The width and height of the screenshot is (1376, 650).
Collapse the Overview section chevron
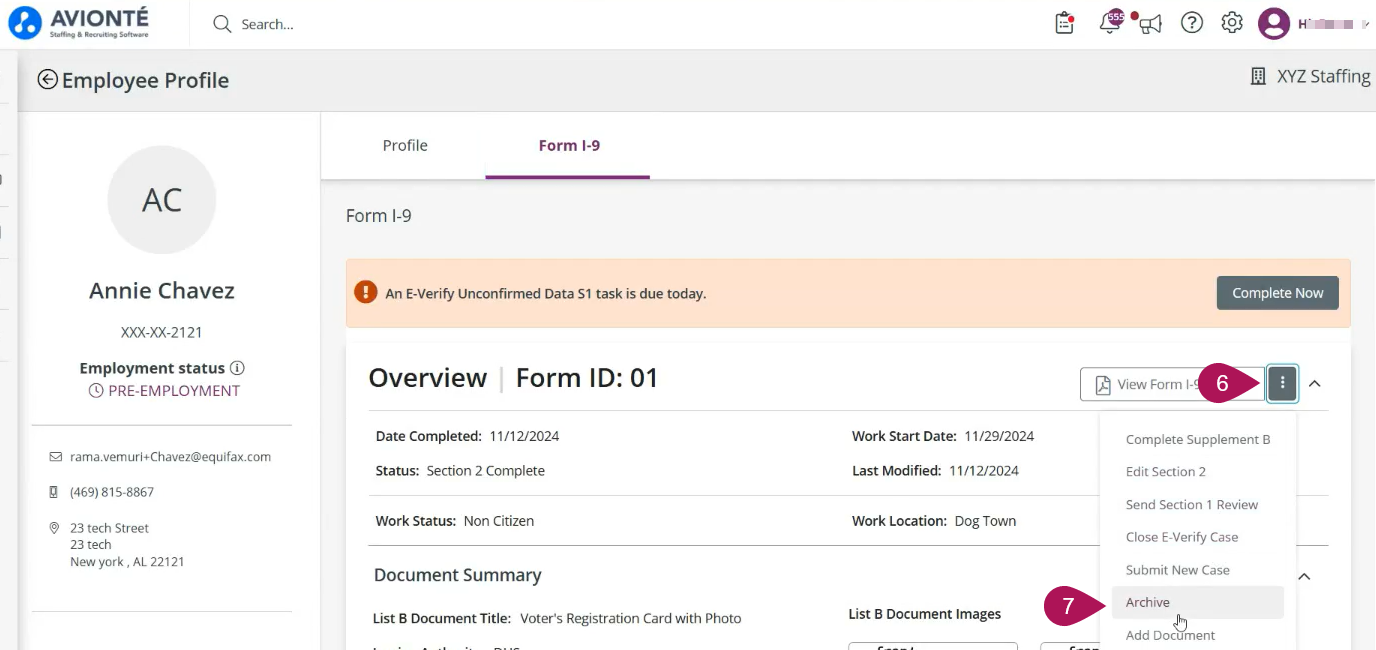(1315, 384)
